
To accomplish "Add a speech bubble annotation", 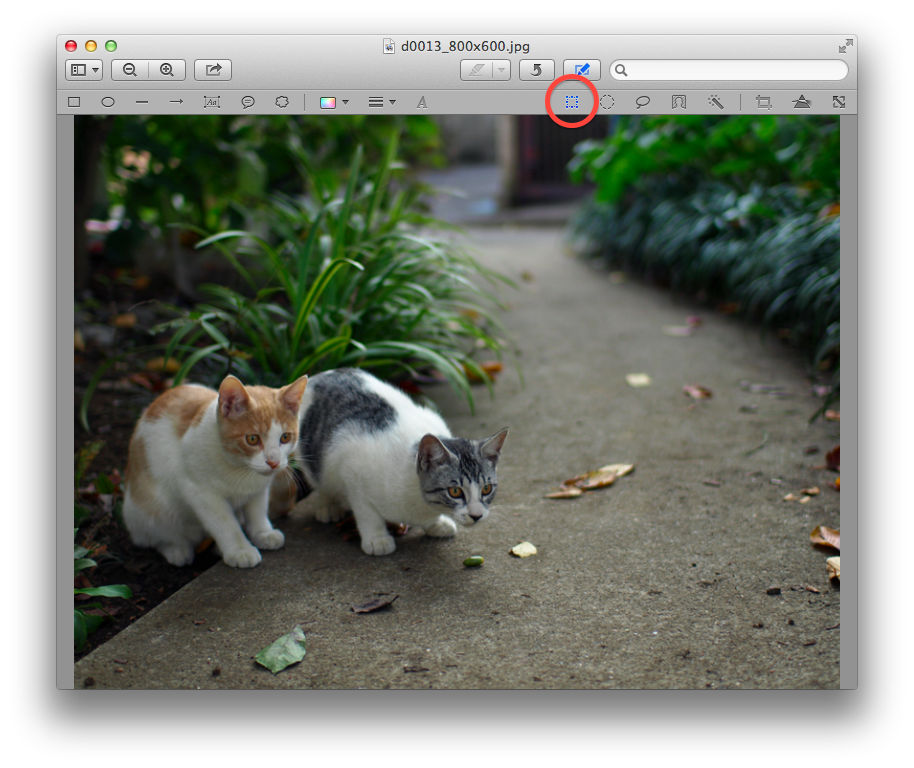I will point(246,101).
